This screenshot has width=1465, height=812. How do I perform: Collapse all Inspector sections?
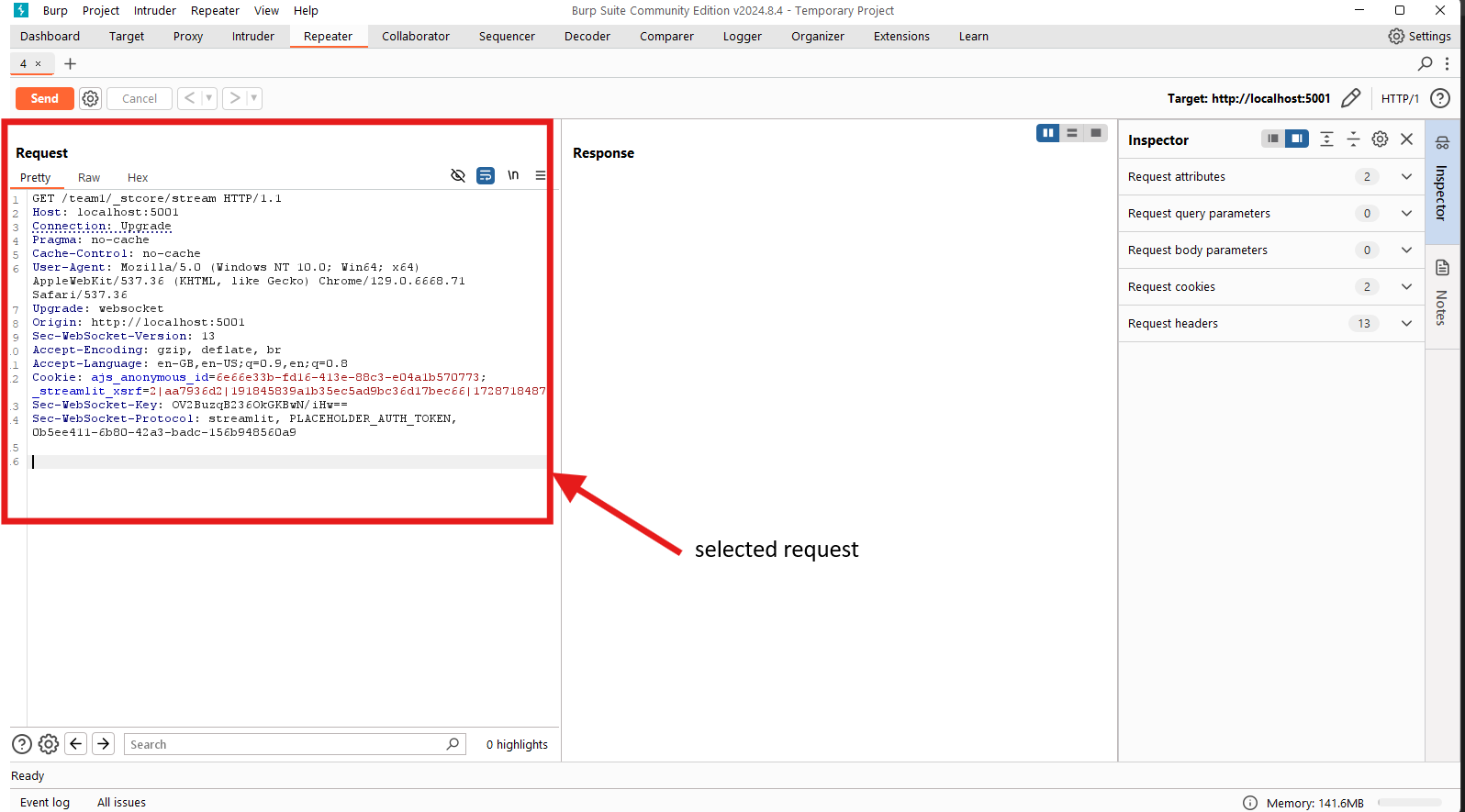point(1353,139)
